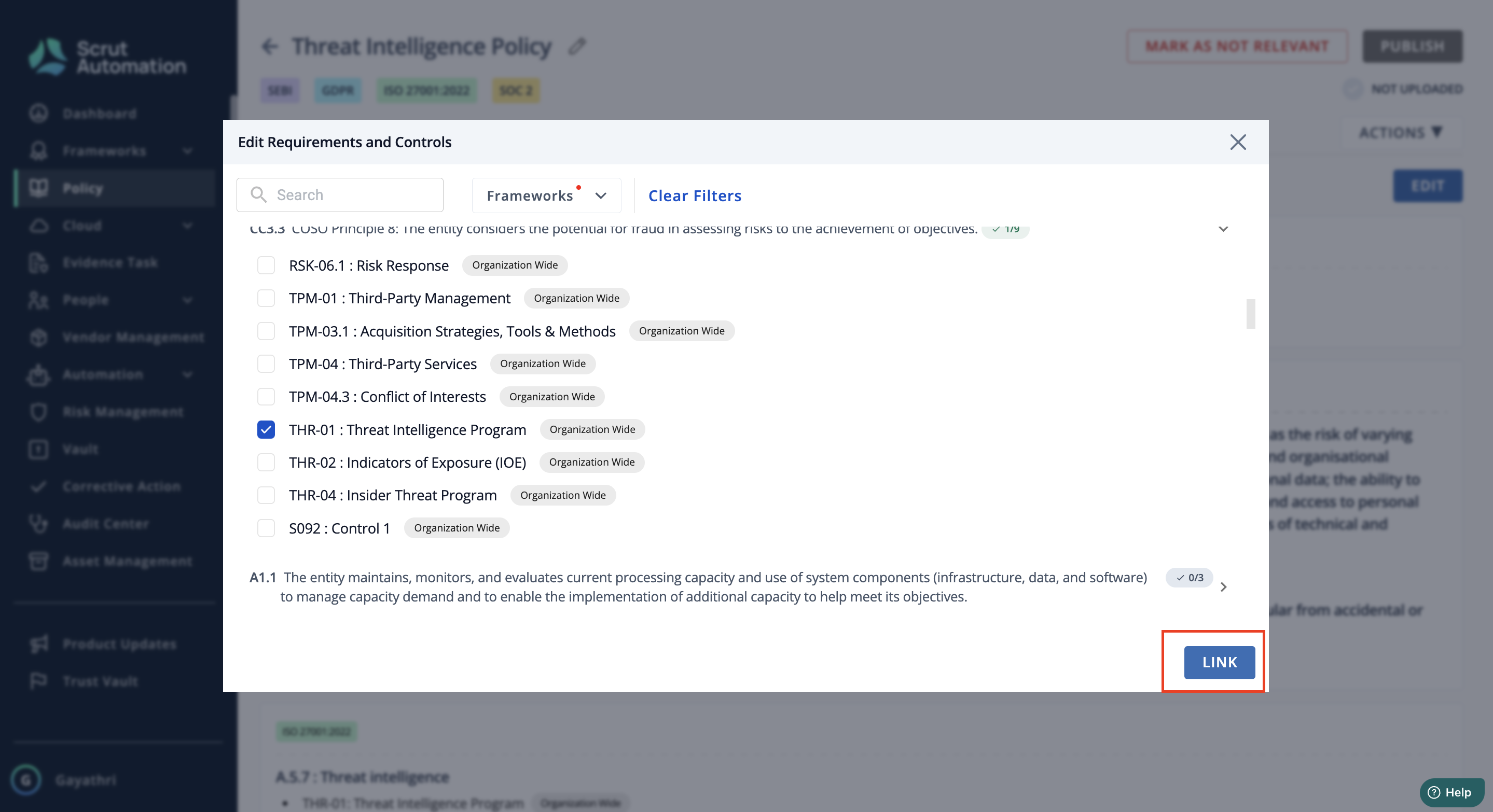Click the Cloud sidebar icon

[x=38, y=226]
